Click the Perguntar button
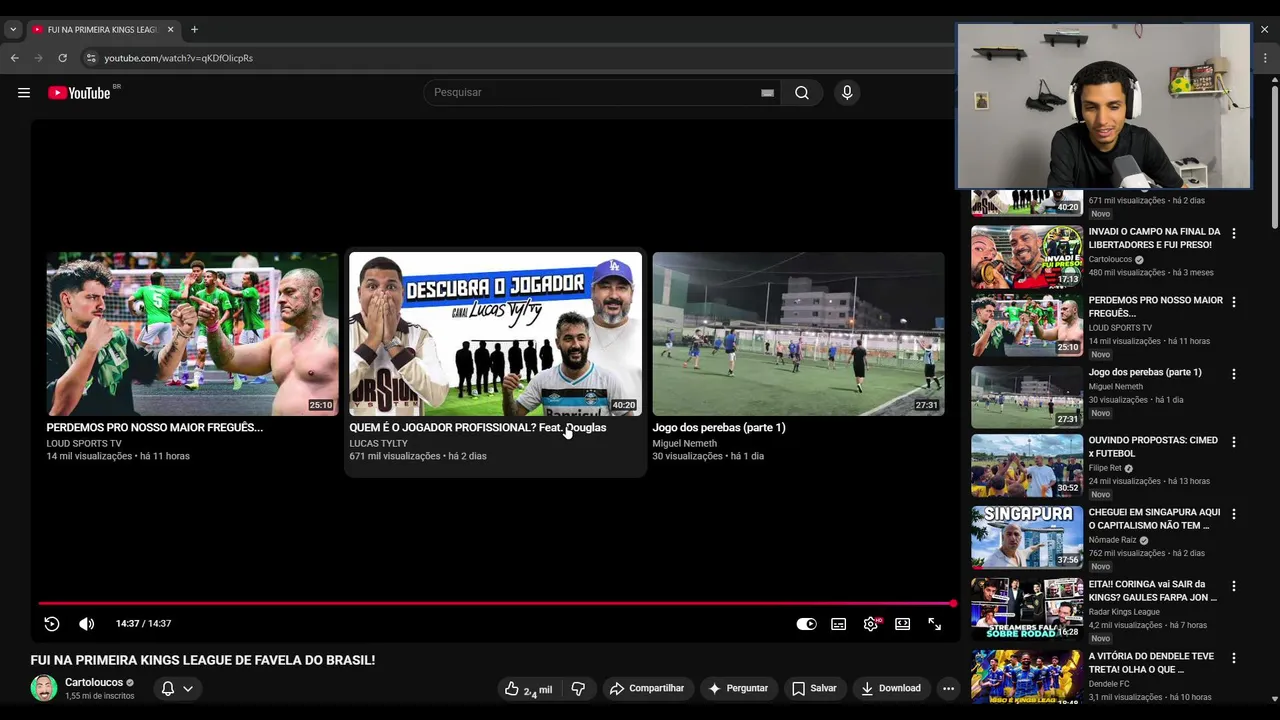Viewport: 1280px width, 720px height. [x=738, y=689]
